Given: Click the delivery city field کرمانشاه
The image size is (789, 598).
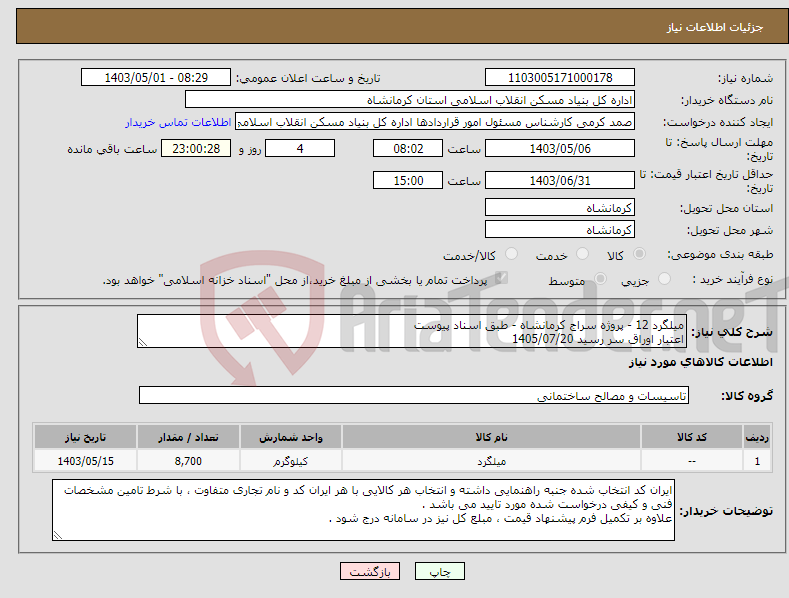Looking at the screenshot, I should click(x=560, y=230).
